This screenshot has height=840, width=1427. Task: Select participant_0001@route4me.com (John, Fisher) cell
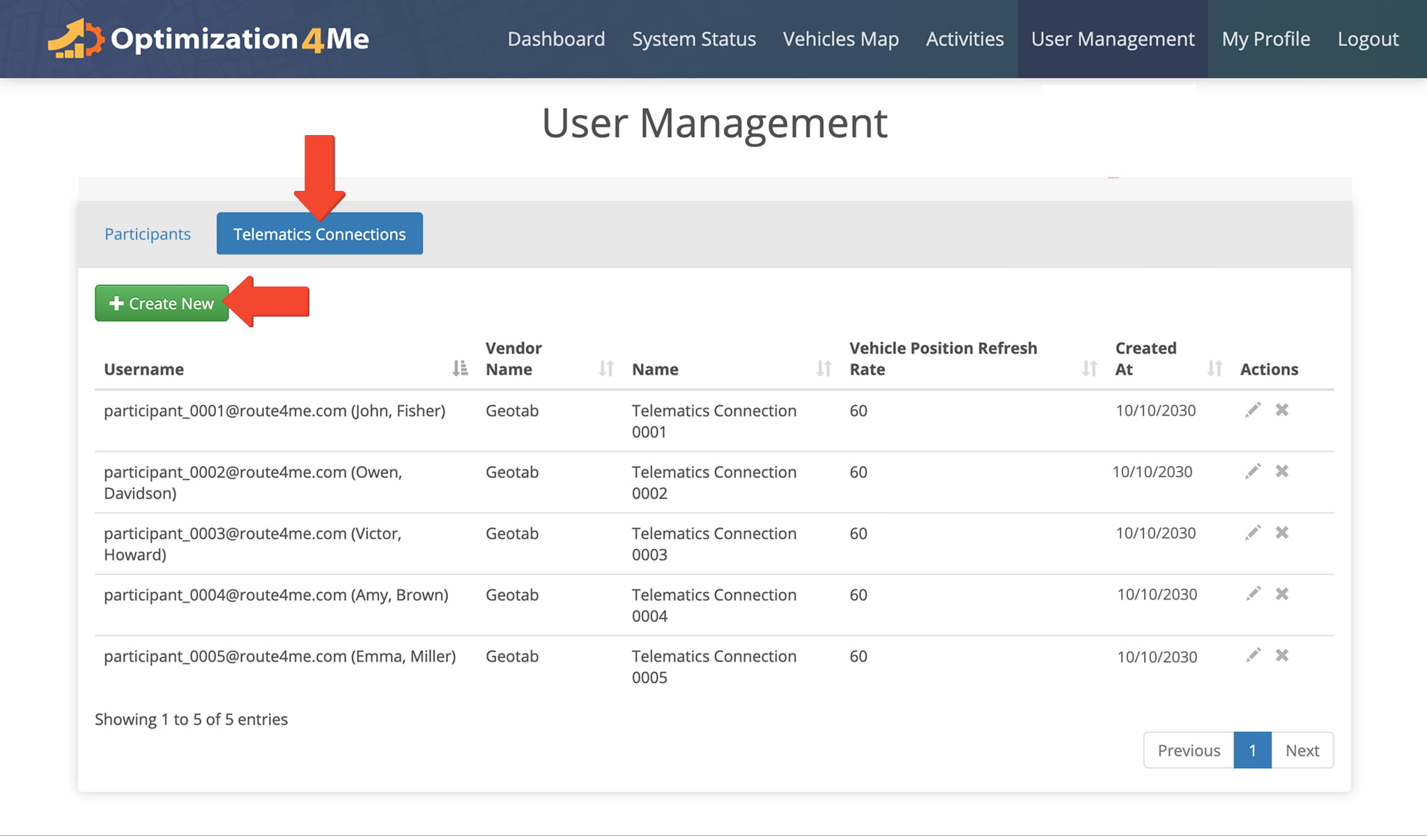coord(275,411)
